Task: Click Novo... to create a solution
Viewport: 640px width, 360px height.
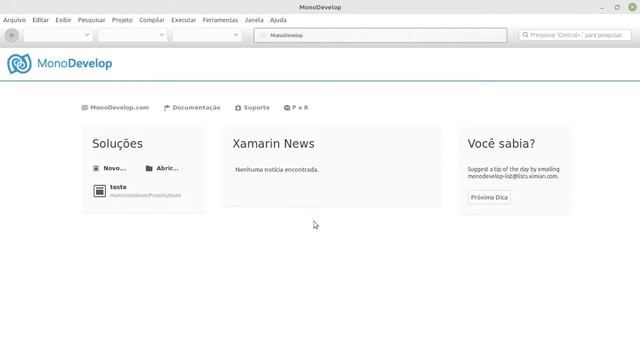Action: 115,168
